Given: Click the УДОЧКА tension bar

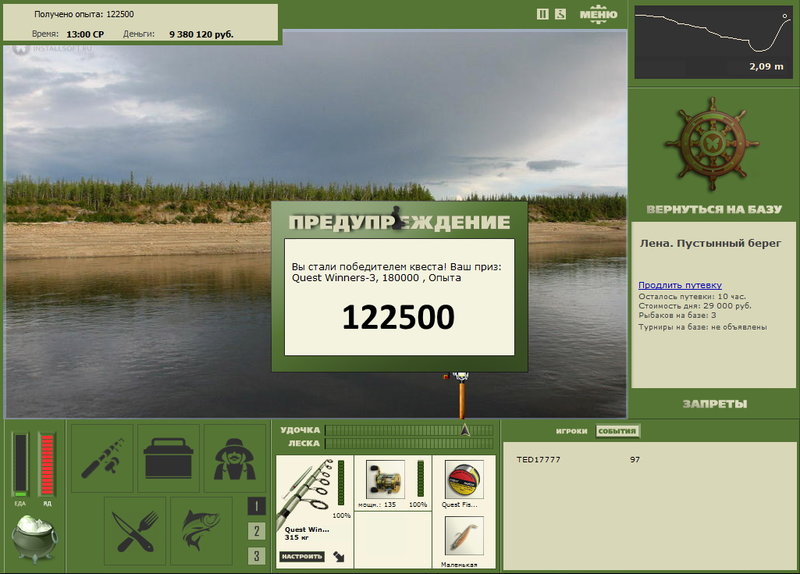Looking at the screenshot, I should tap(409, 430).
